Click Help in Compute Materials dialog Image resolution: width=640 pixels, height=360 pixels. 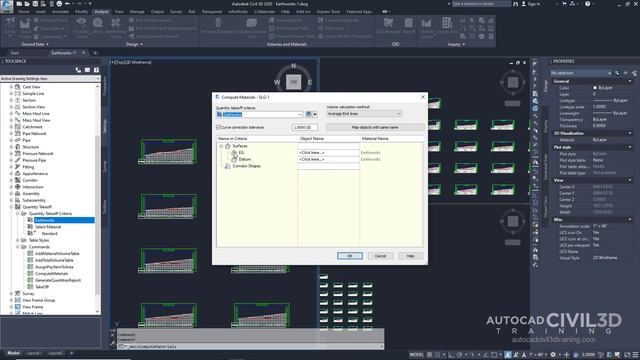tap(411, 256)
